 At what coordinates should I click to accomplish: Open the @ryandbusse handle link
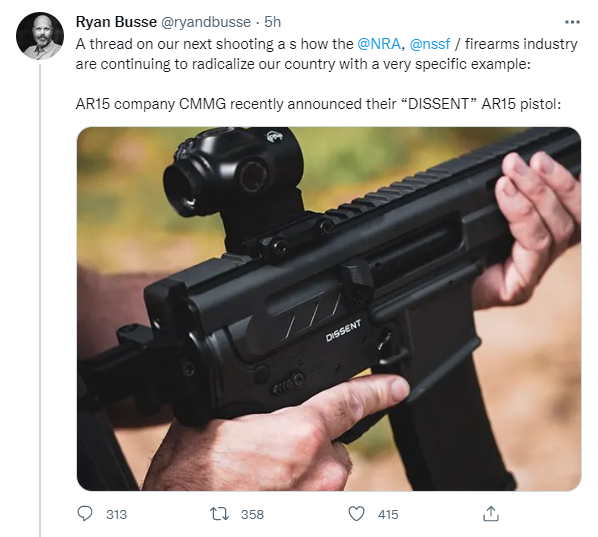tap(206, 22)
